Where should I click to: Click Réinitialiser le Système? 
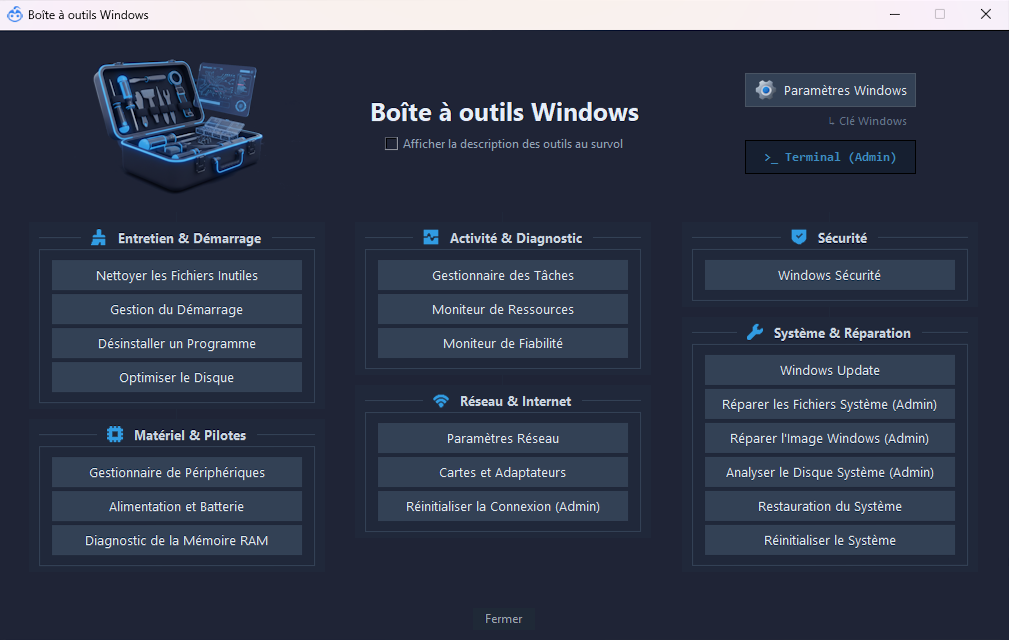[x=829, y=540]
